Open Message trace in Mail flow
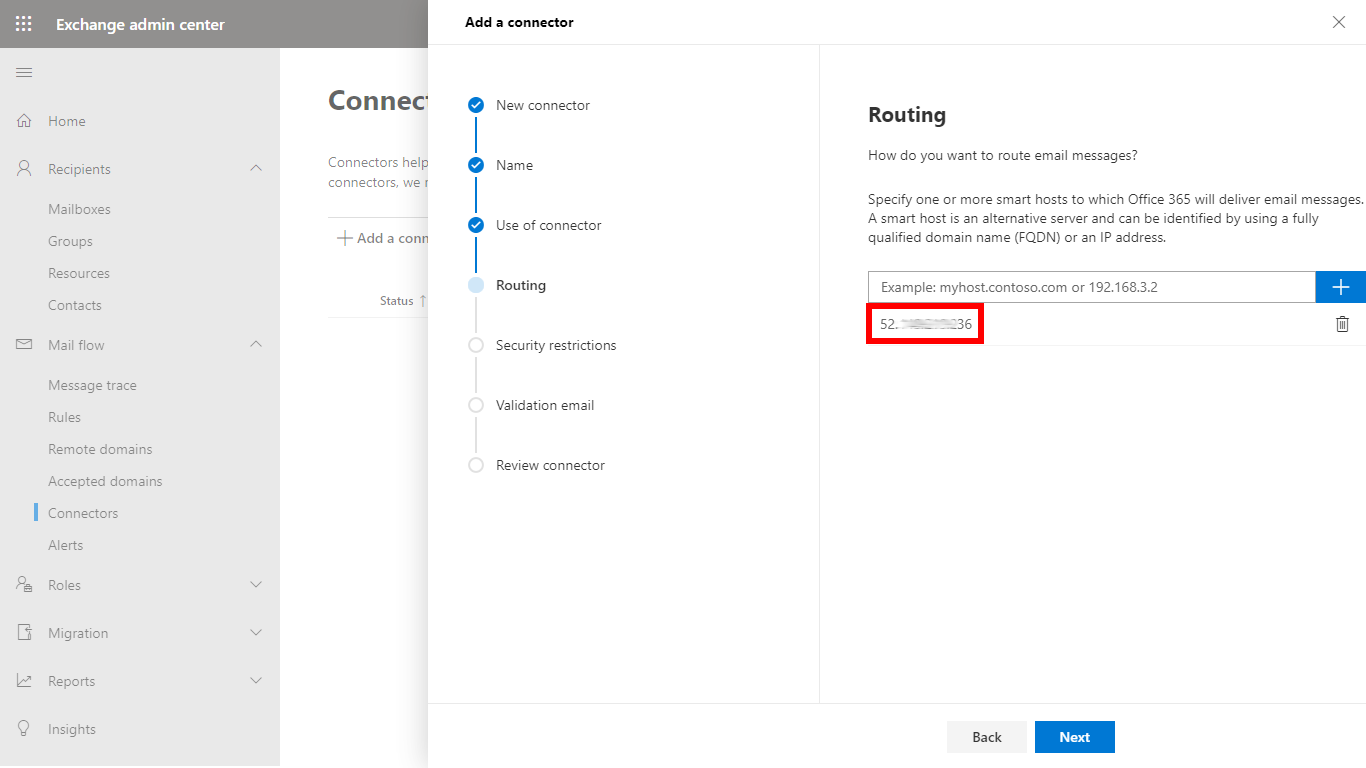 (92, 385)
